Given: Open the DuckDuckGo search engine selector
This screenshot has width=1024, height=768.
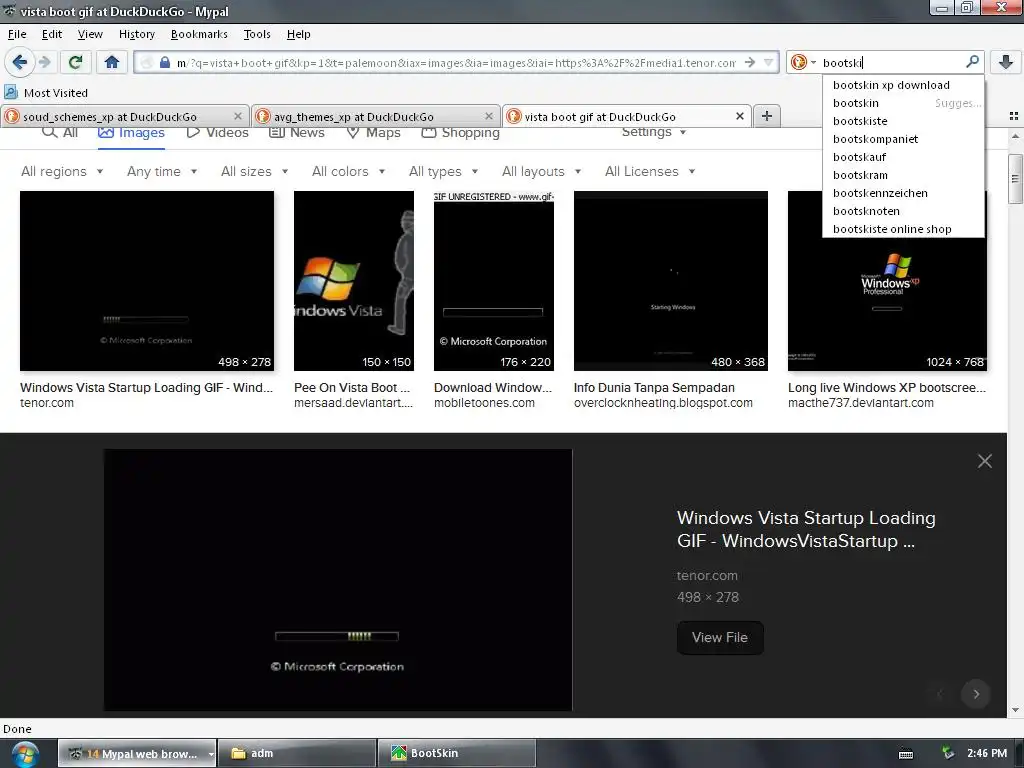Looking at the screenshot, I should coord(803,63).
